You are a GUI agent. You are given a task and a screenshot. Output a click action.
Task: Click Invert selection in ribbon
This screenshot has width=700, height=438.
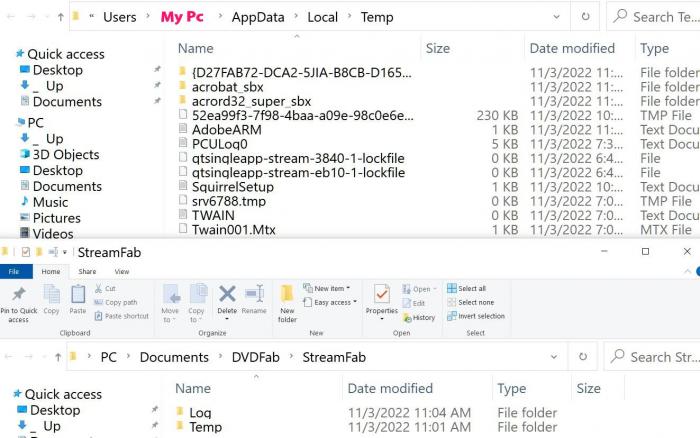[x=476, y=316]
